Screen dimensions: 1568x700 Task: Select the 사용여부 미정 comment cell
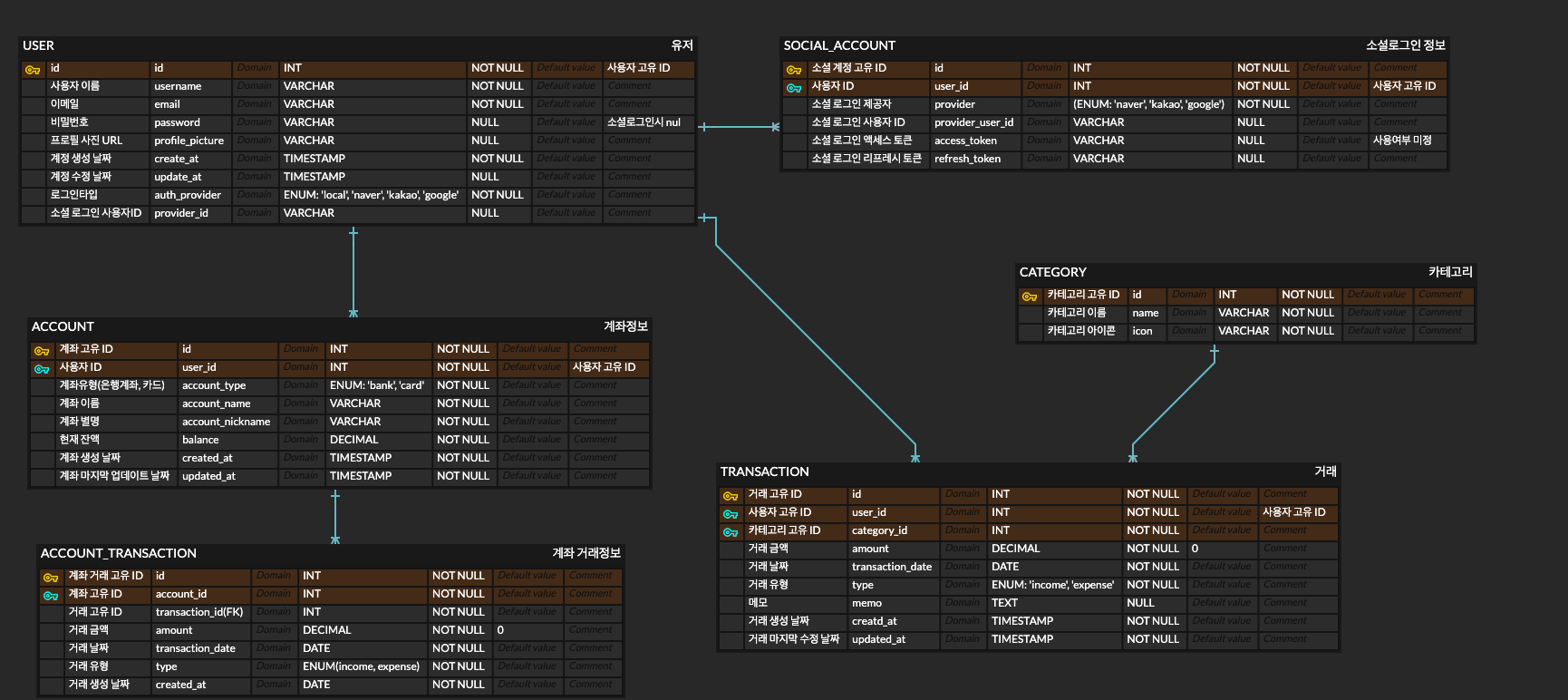[x=1408, y=141]
